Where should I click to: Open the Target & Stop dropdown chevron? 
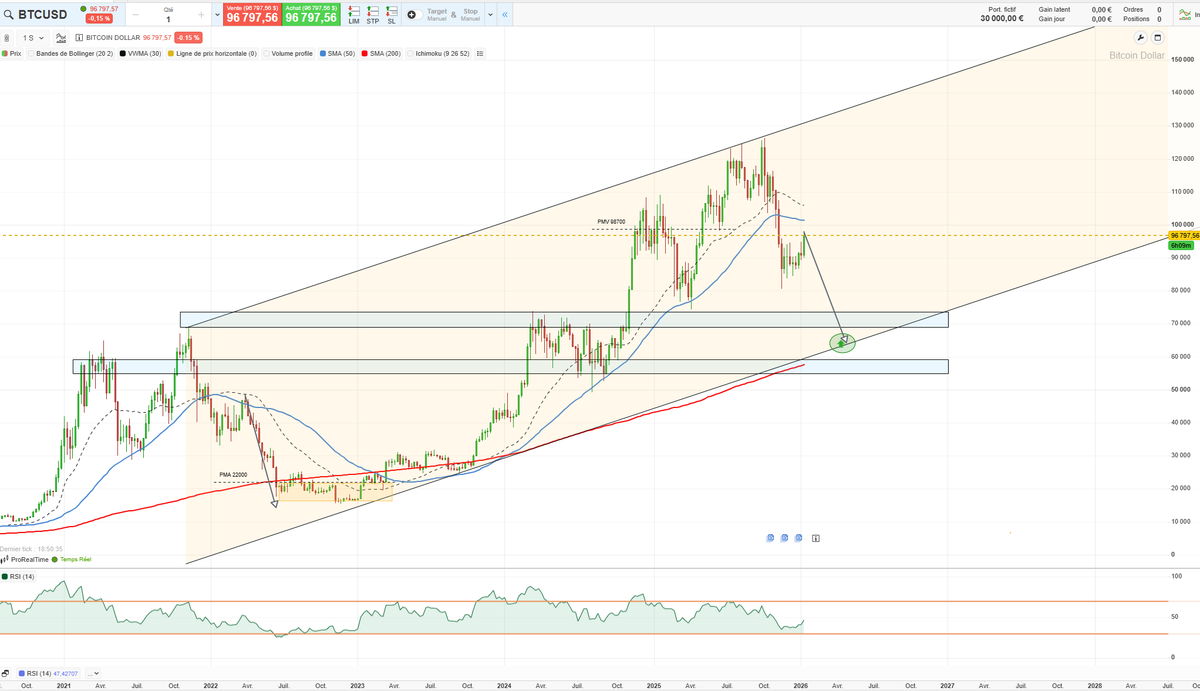[x=490, y=15]
